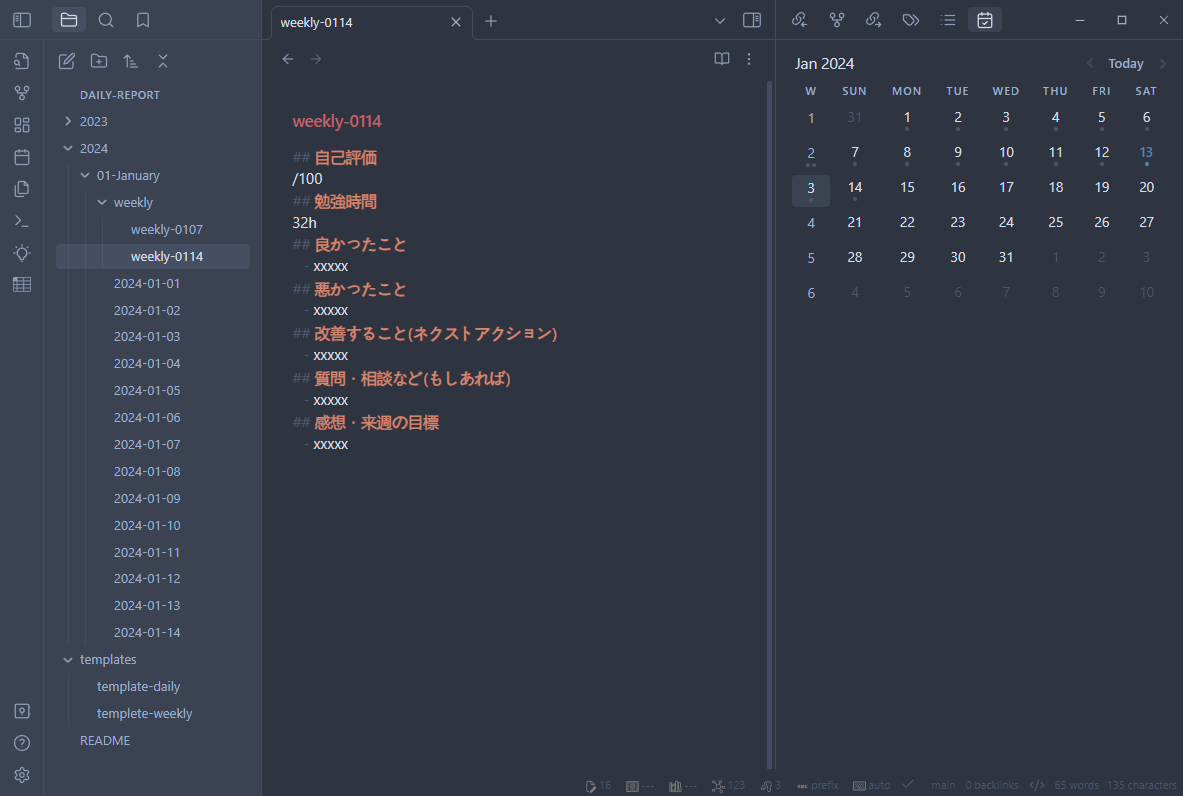
Task: Navigate forward in note history
Action: coord(316,59)
